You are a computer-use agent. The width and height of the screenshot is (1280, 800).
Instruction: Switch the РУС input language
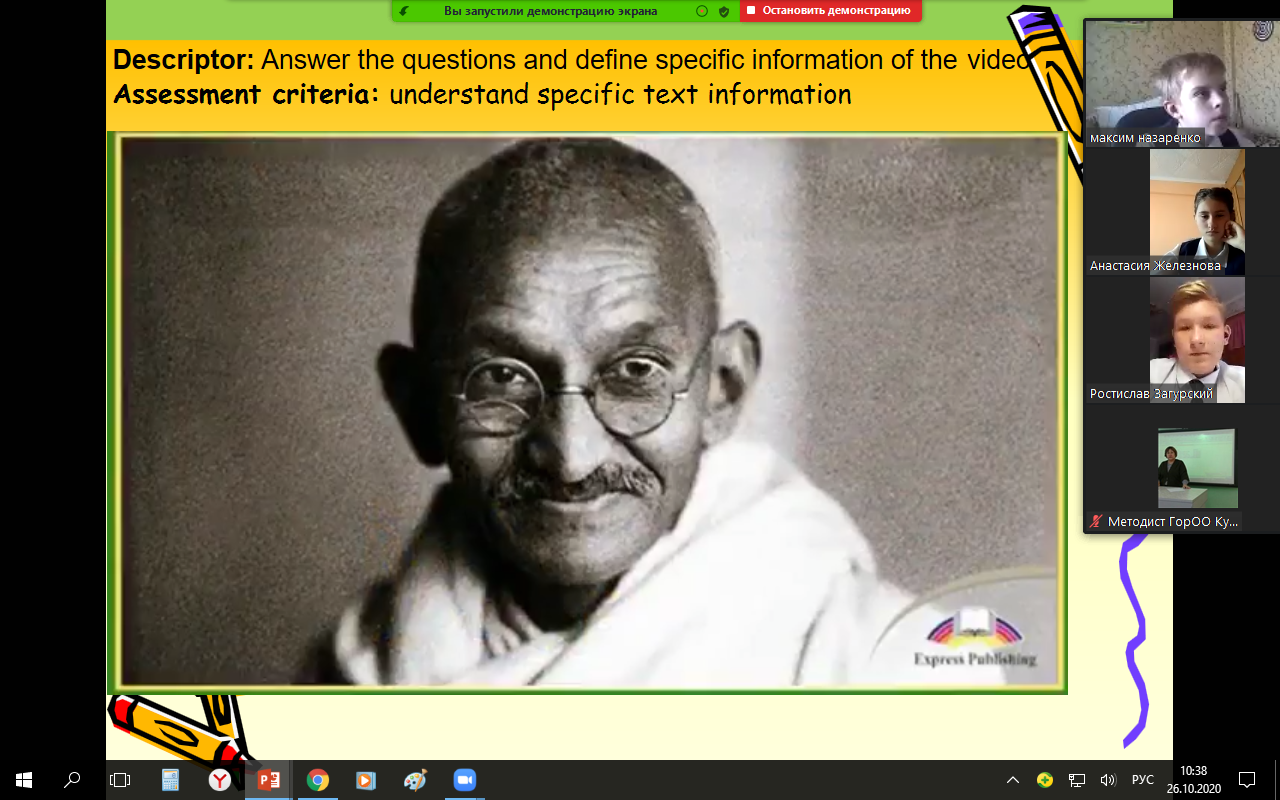click(1142, 780)
